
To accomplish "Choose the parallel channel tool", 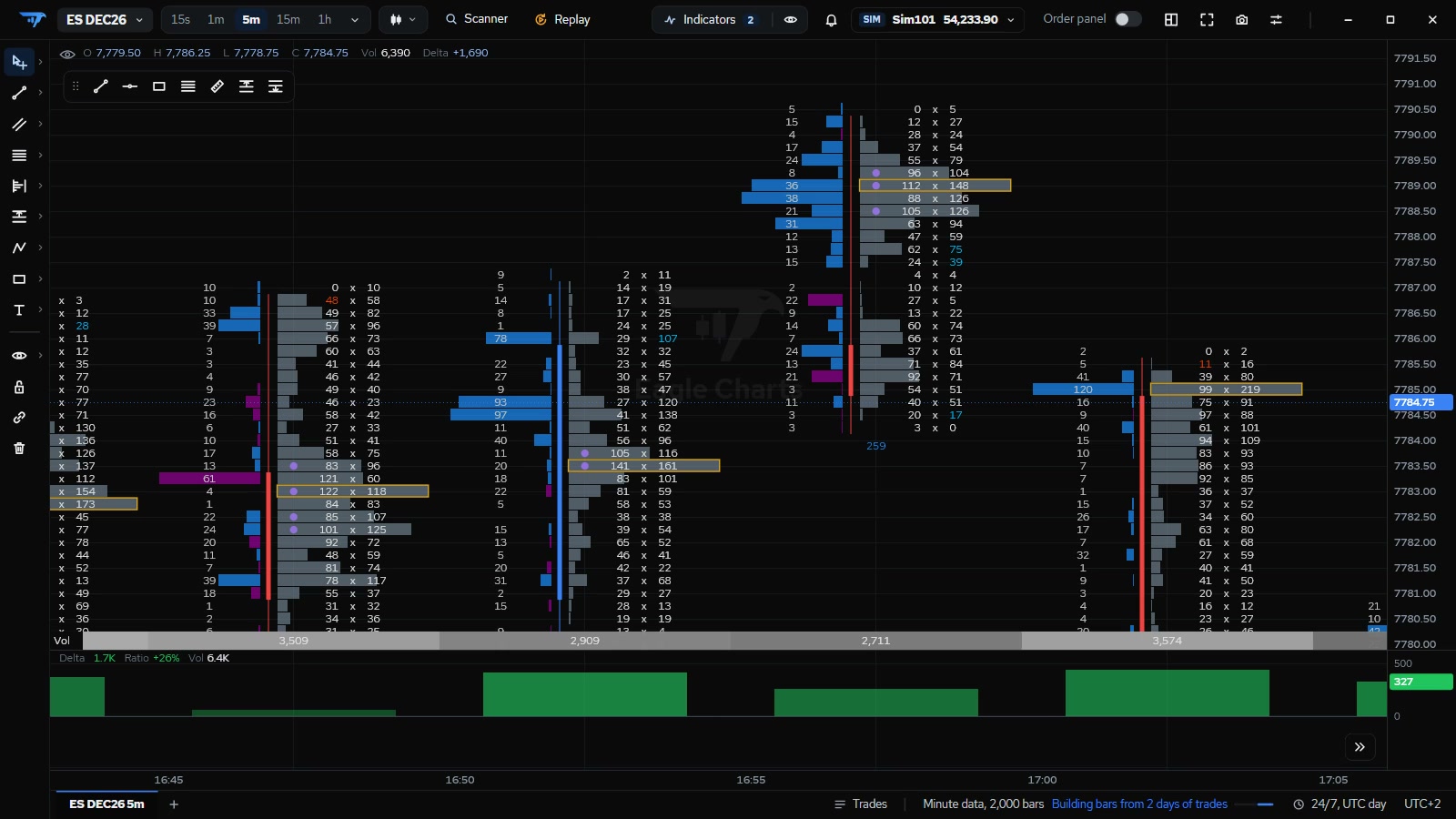I will tap(19, 124).
